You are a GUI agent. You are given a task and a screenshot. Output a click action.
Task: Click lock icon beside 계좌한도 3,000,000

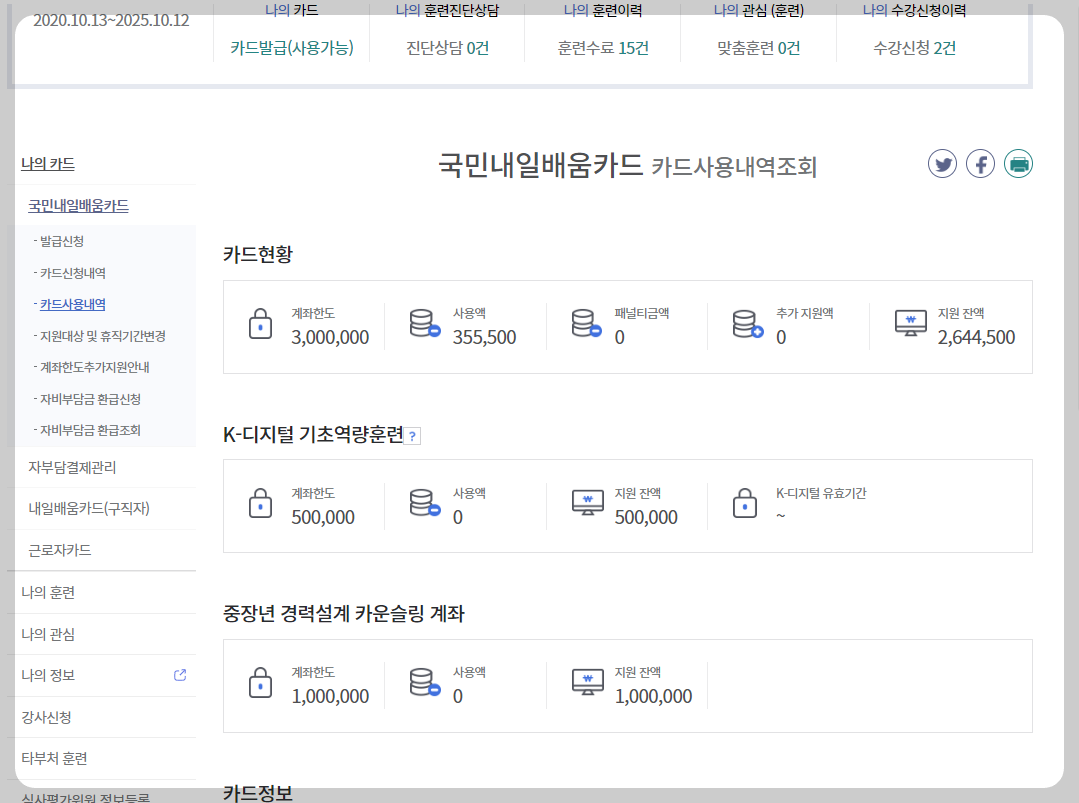(x=260, y=324)
